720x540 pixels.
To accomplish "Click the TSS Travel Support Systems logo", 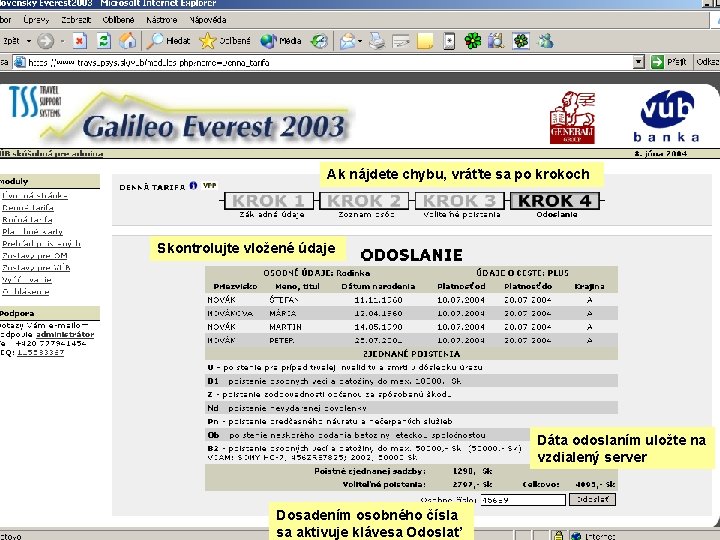I will (35, 101).
